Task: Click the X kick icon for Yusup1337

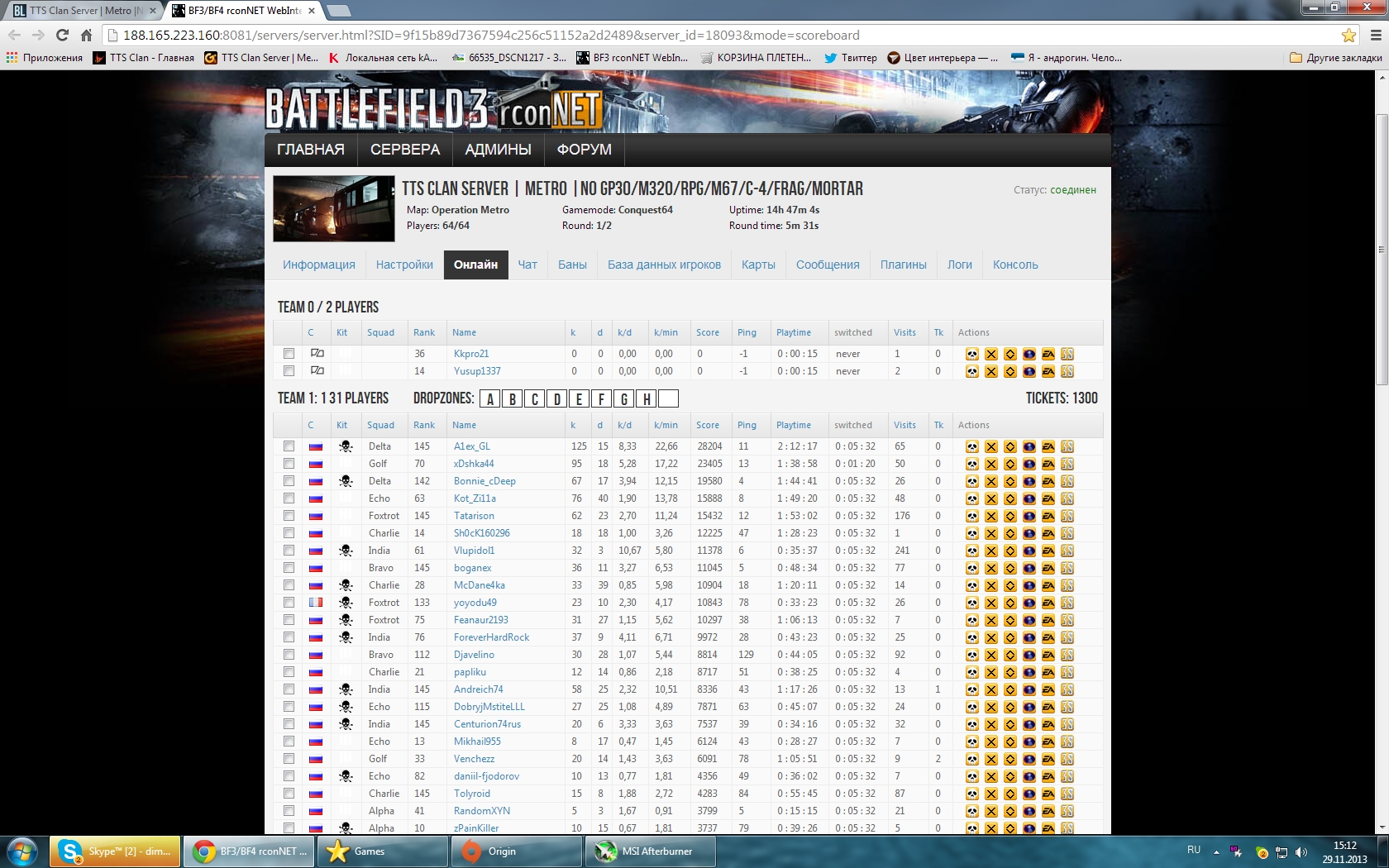Action: click(x=991, y=371)
